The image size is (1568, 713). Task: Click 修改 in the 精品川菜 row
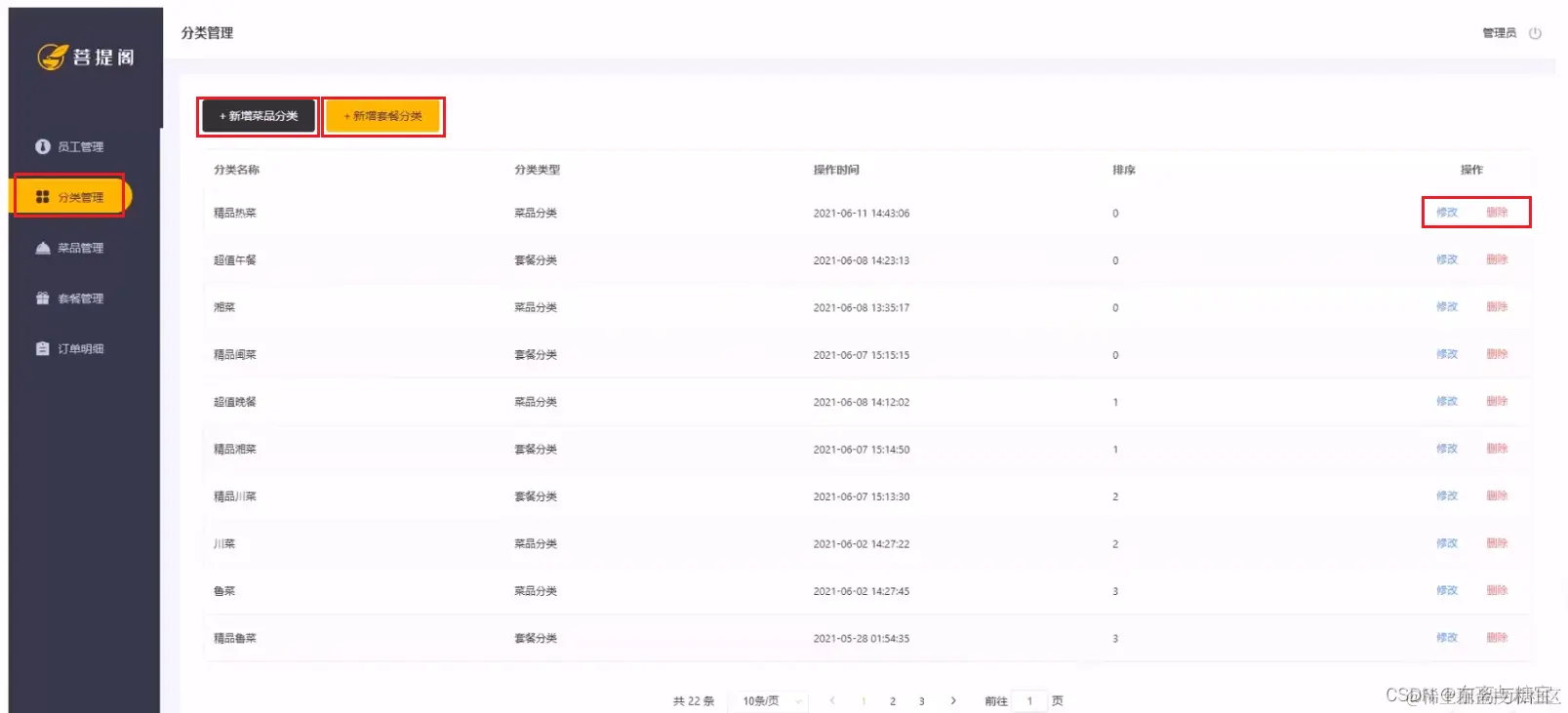click(1447, 495)
